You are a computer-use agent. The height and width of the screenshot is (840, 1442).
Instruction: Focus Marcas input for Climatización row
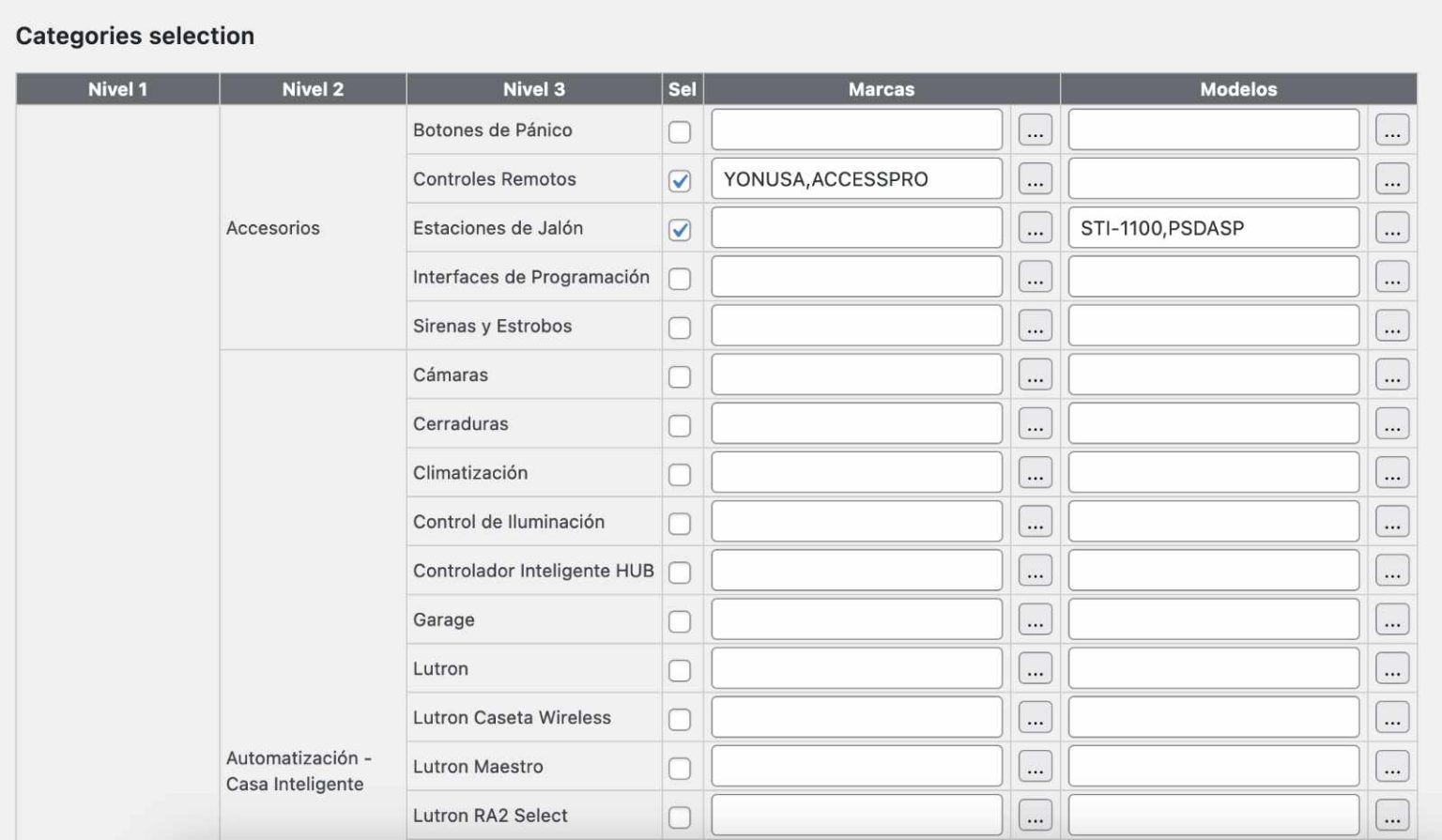(856, 472)
